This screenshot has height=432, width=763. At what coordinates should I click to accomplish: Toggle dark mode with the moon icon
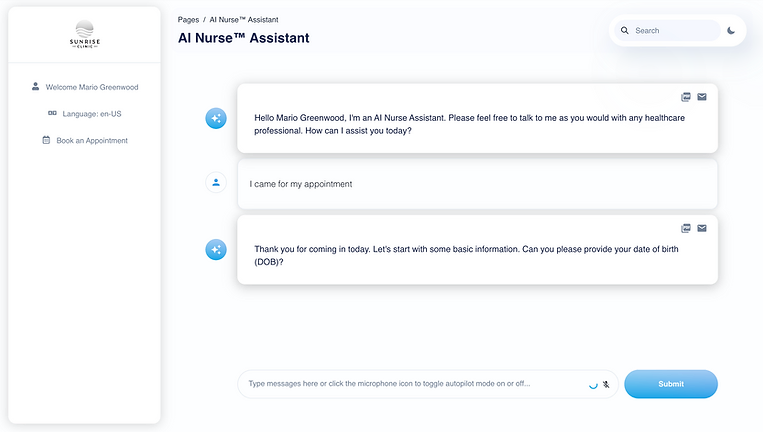click(x=731, y=31)
